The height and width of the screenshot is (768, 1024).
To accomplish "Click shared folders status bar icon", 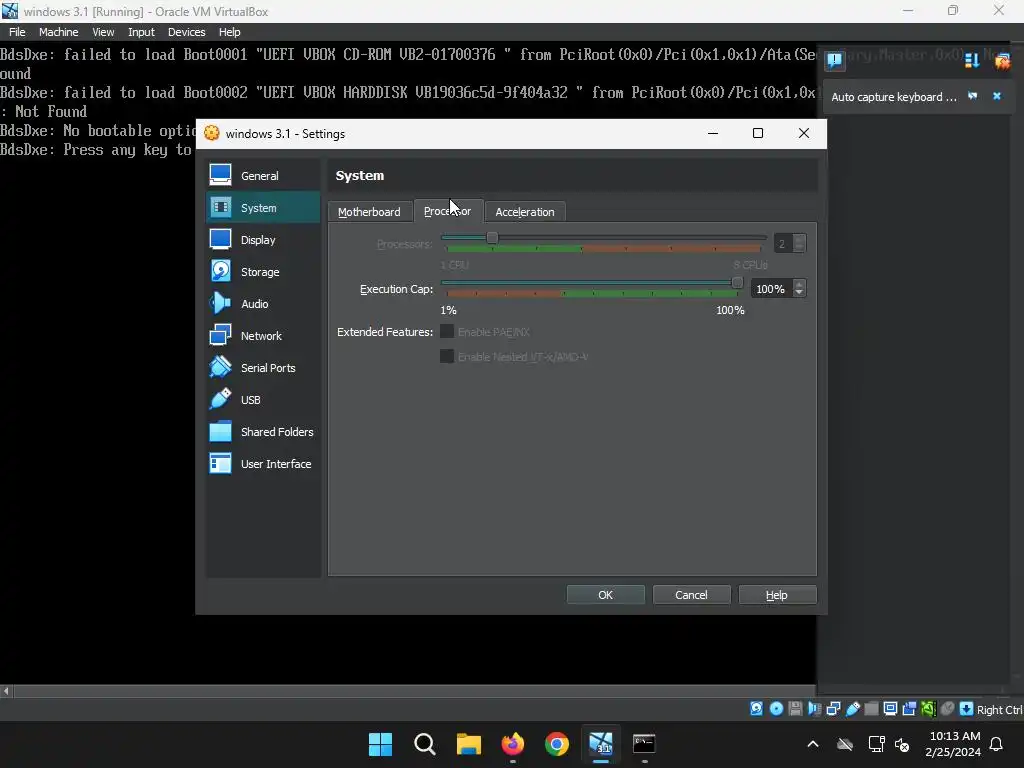I will 871,709.
